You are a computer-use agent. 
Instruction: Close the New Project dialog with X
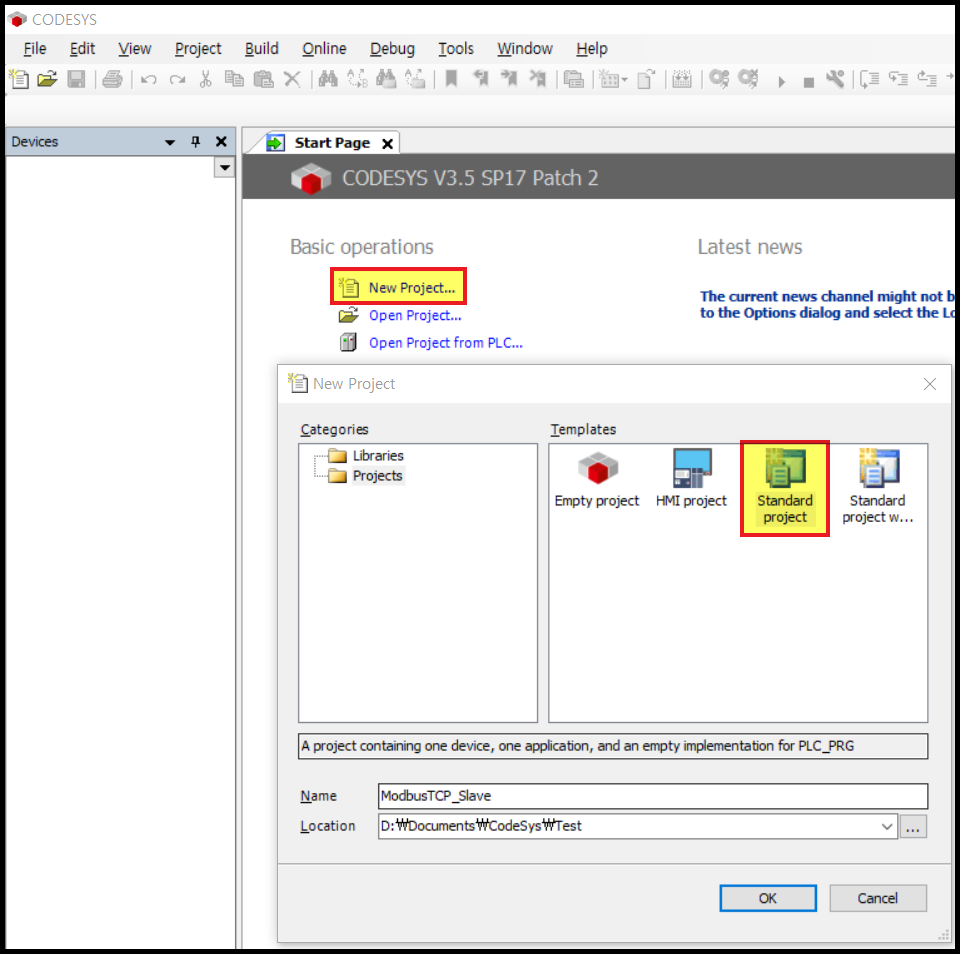coord(929,384)
